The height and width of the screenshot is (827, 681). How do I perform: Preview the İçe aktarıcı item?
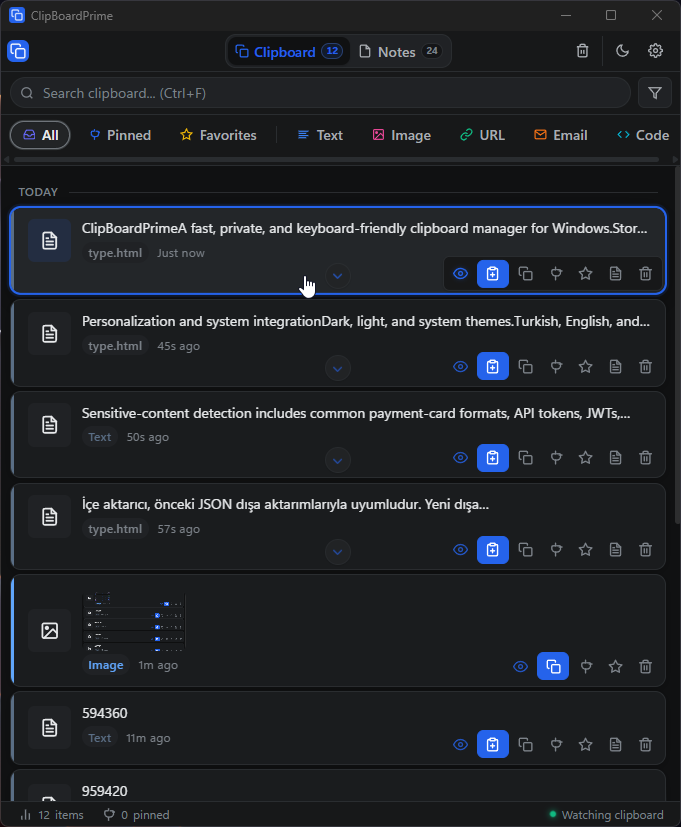461,550
